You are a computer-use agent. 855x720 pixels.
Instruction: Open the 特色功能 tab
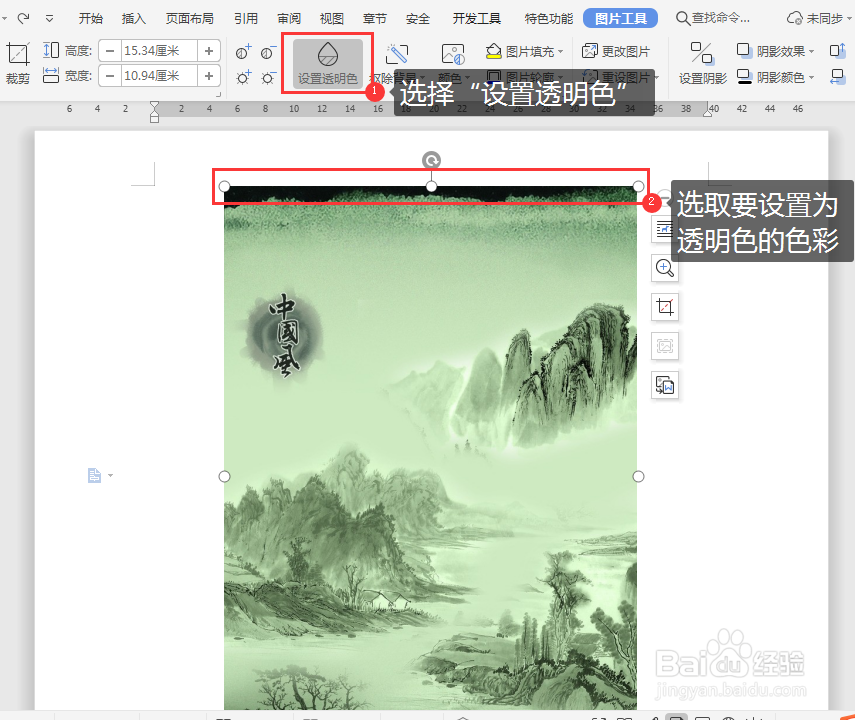pyautogui.click(x=549, y=19)
